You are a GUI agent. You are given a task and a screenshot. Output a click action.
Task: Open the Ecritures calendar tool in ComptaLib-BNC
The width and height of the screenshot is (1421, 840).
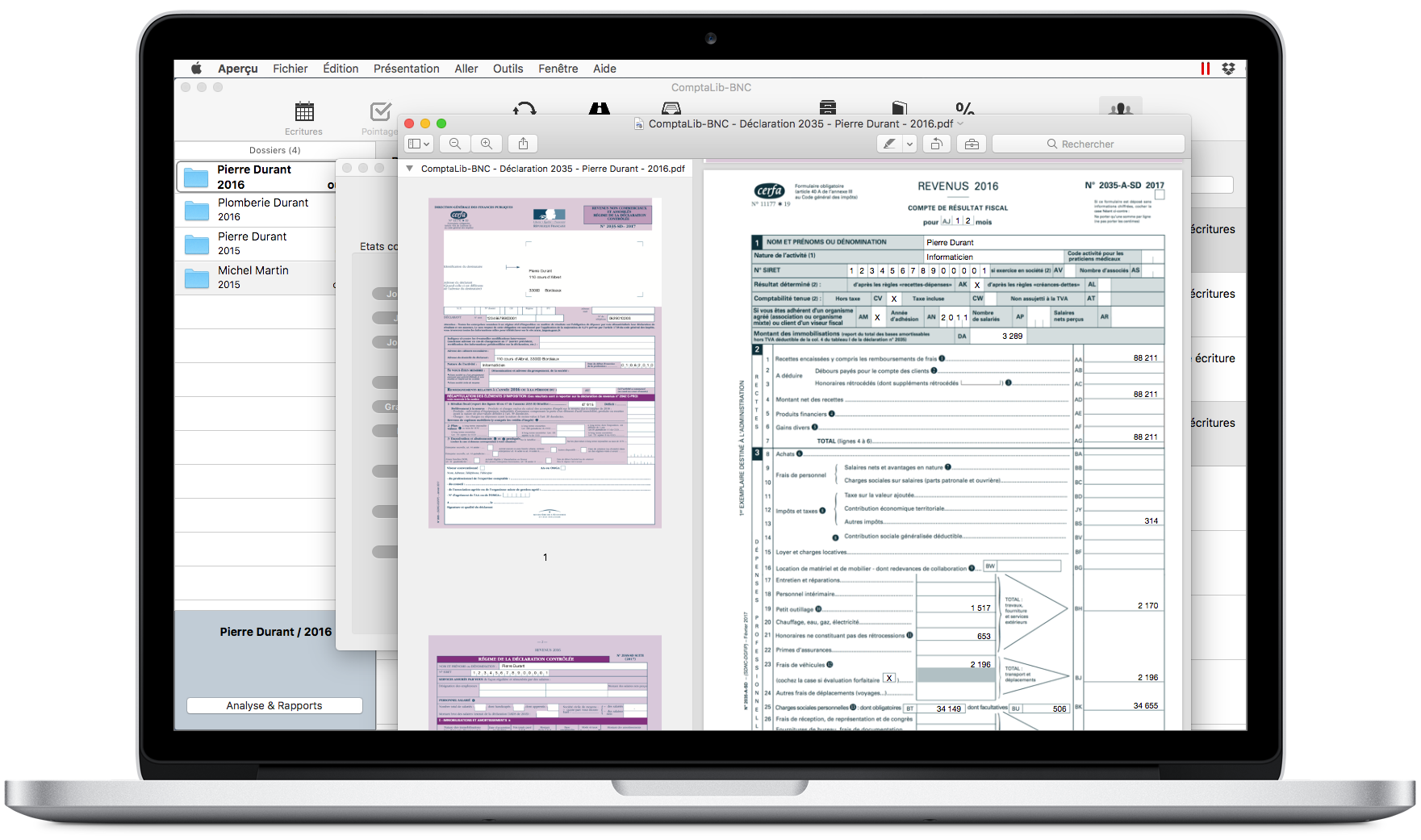click(x=304, y=118)
